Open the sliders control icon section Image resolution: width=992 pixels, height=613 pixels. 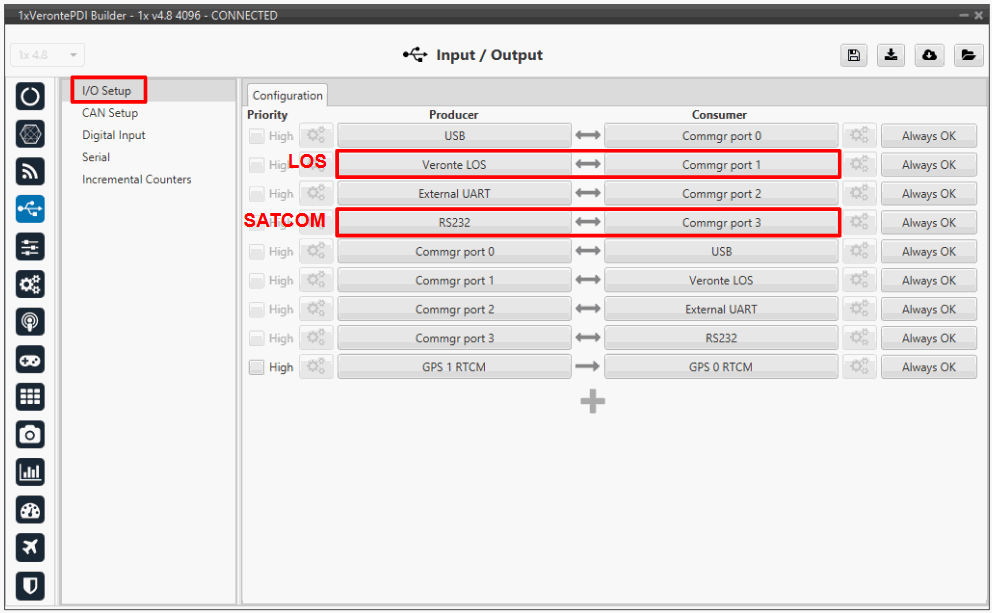[31, 247]
